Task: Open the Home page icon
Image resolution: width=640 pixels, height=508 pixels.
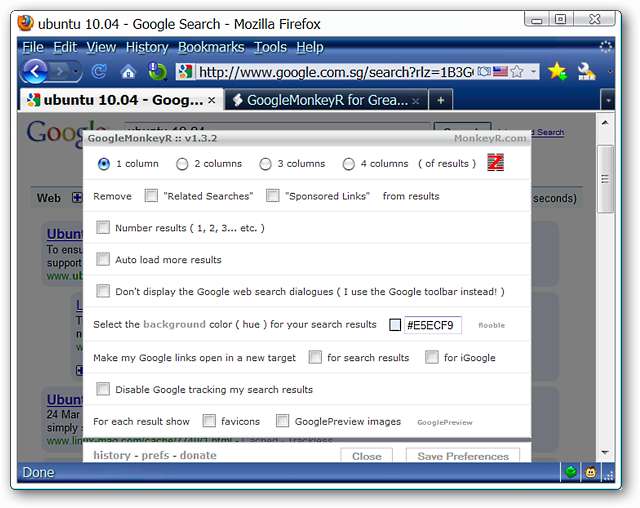Action: [128, 73]
